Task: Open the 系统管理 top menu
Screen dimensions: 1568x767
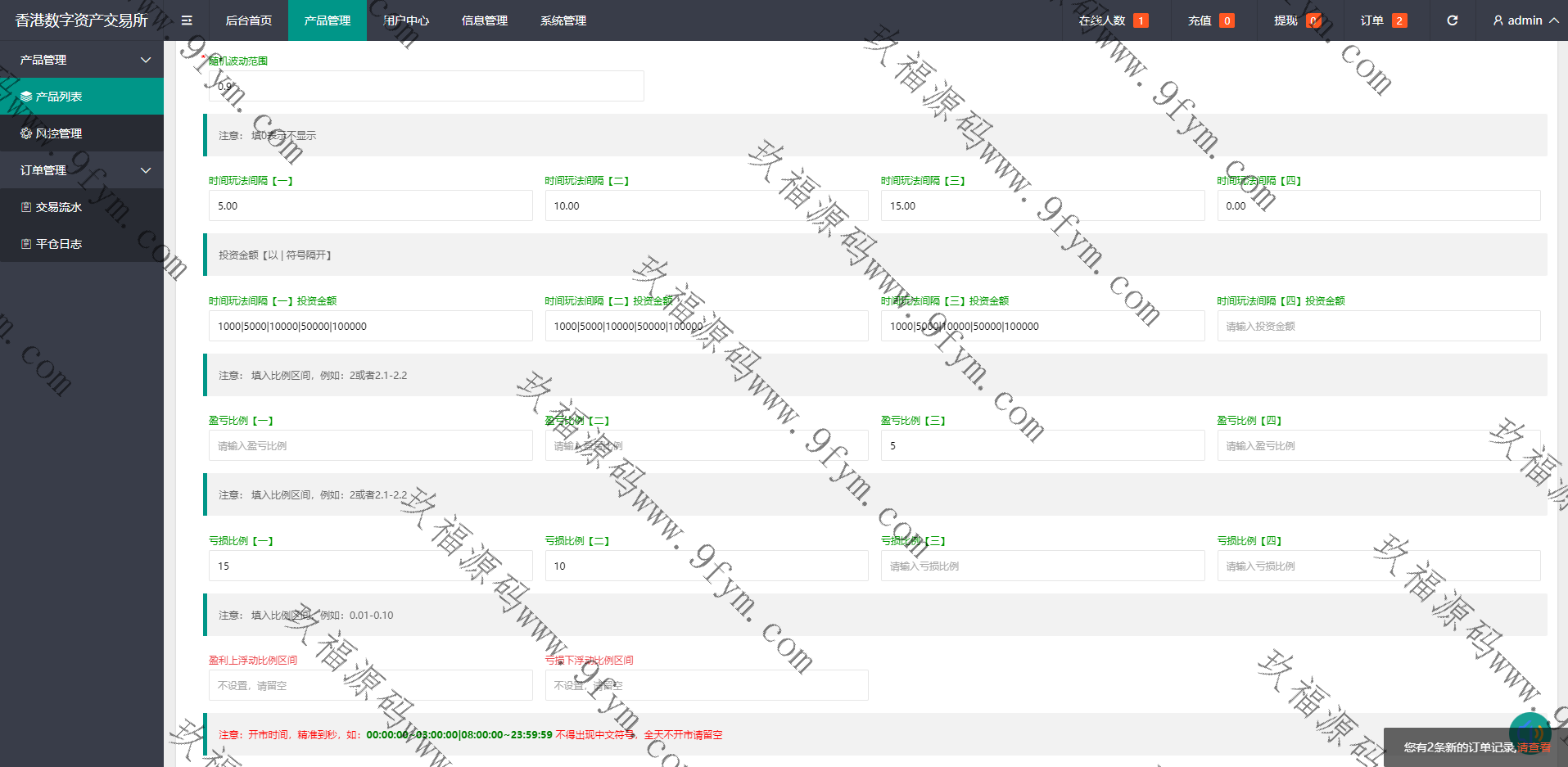Action: 563,20
